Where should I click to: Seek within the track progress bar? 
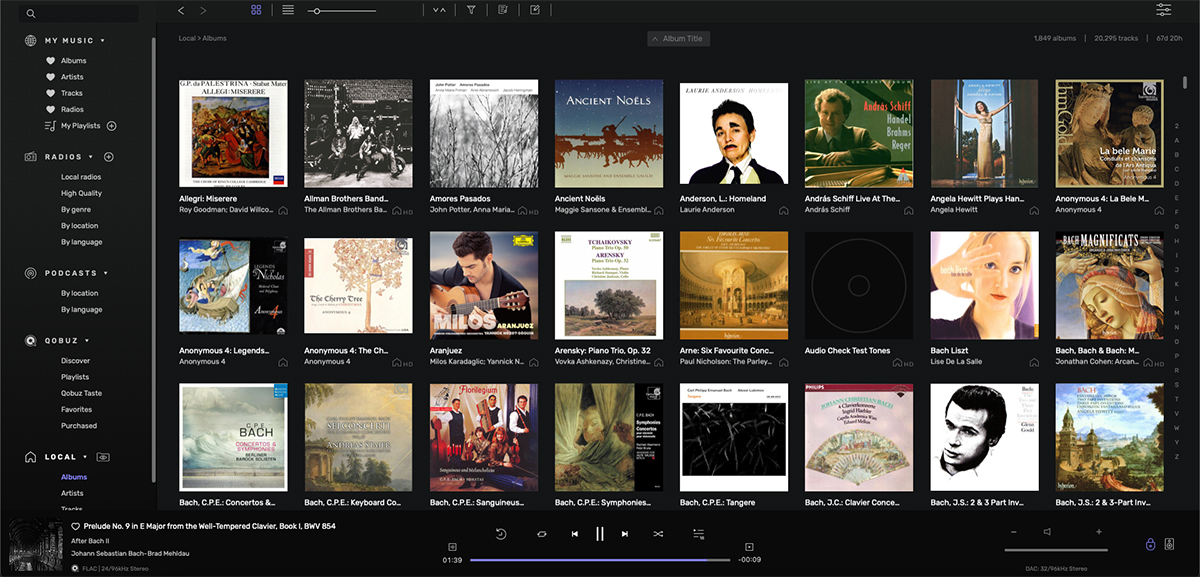tap(600, 560)
